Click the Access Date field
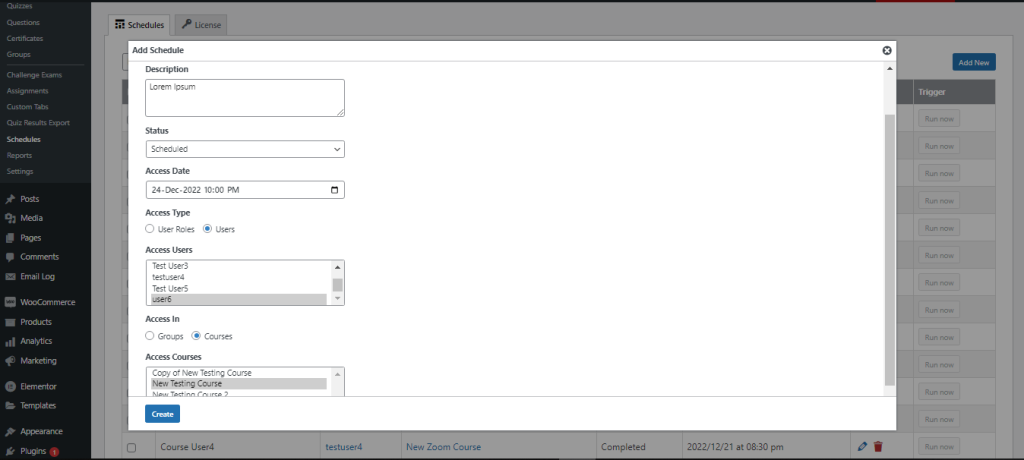 245,190
